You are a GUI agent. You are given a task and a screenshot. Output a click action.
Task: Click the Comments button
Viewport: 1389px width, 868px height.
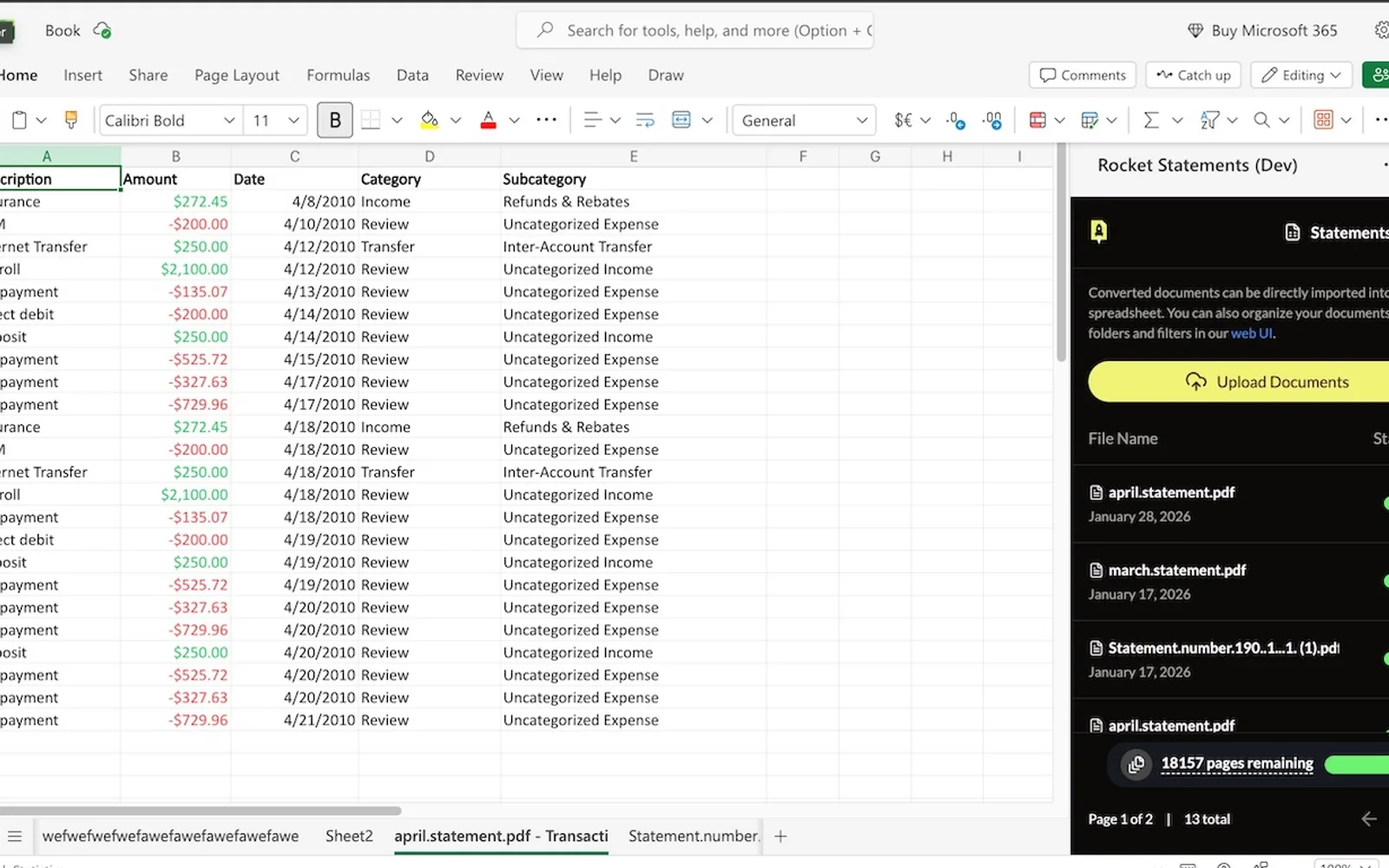point(1083,76)
